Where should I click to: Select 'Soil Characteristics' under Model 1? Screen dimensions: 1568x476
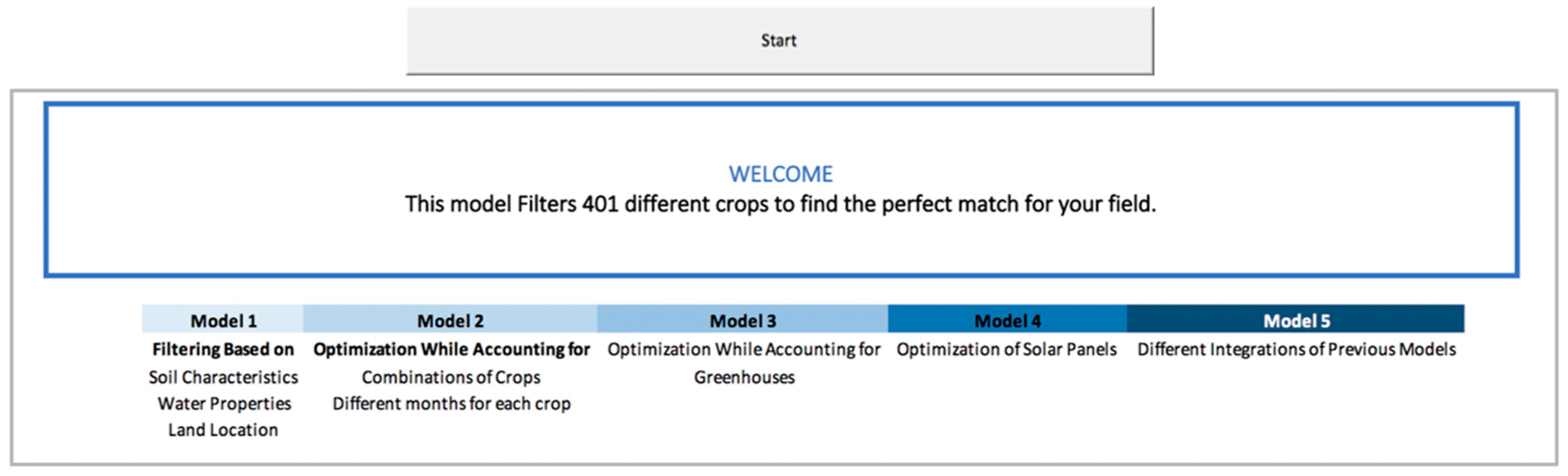[x=223, y=377]
